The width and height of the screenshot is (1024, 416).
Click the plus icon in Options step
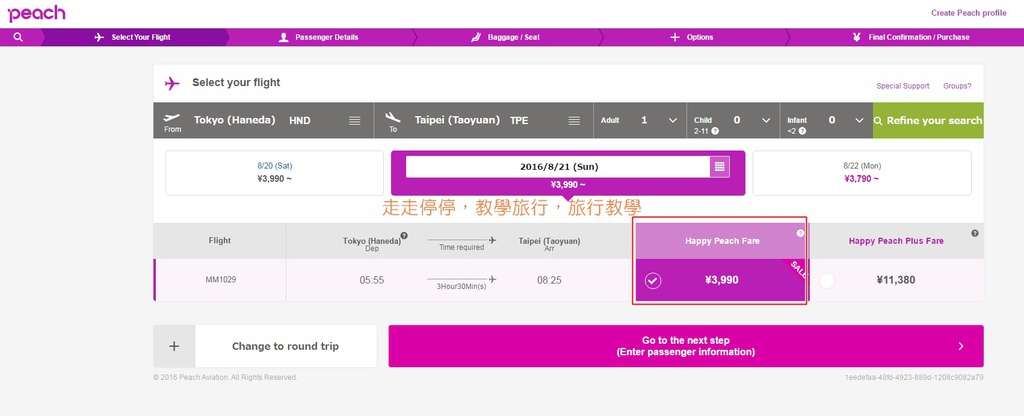click(675, 37)
